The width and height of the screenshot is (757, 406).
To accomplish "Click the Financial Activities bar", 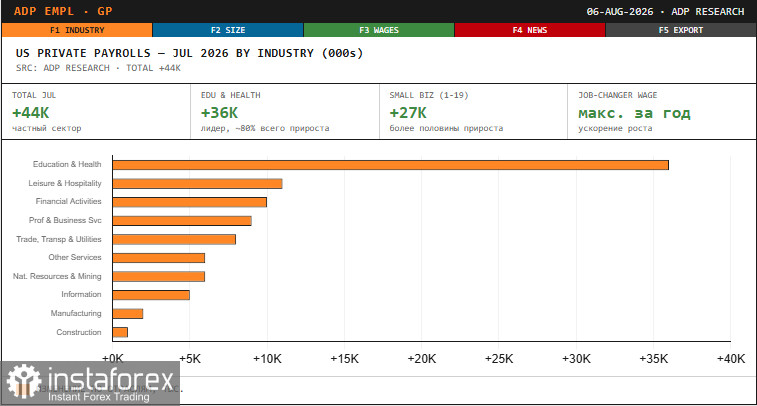I will pyautogui.click(x=189, y=202).
